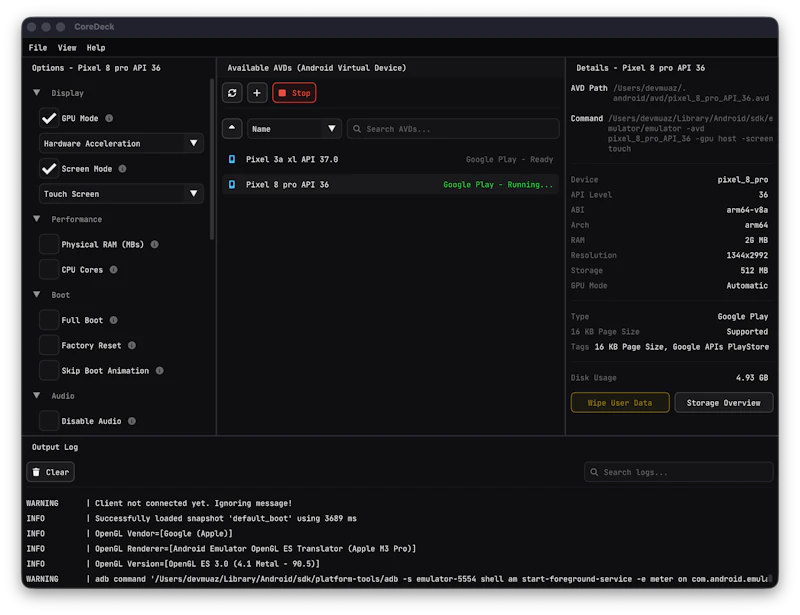Toggle sort direction arrow button

(x=232, y=129)
